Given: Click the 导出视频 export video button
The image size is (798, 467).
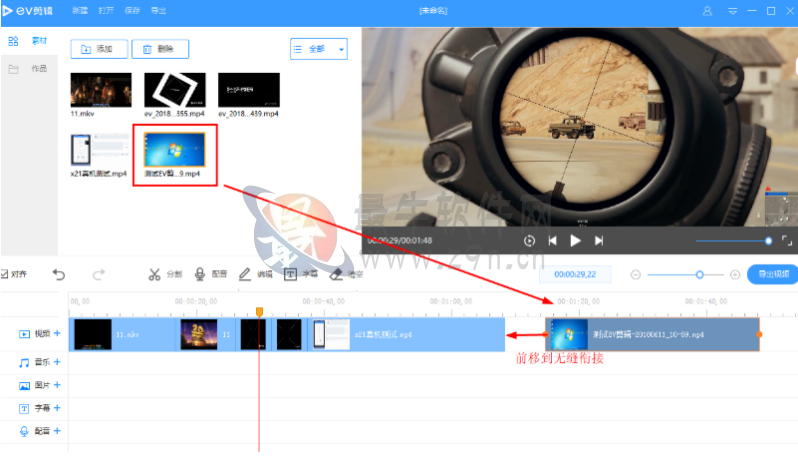Looking at the screenshot, I should pyautogui.click(x=773, y=274).
